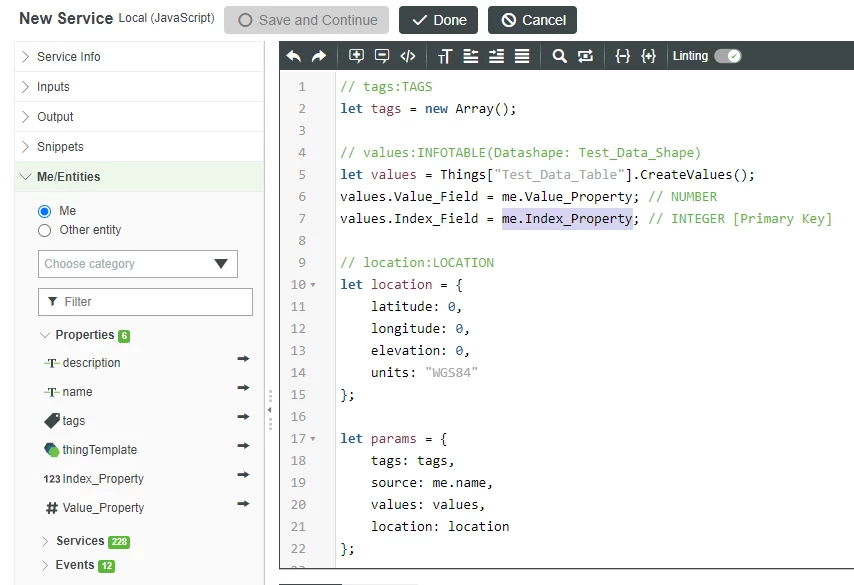Viewport: 854px width, 585px height.
Task: Insert thingTemplate property using its arrow
Action: 243,446
